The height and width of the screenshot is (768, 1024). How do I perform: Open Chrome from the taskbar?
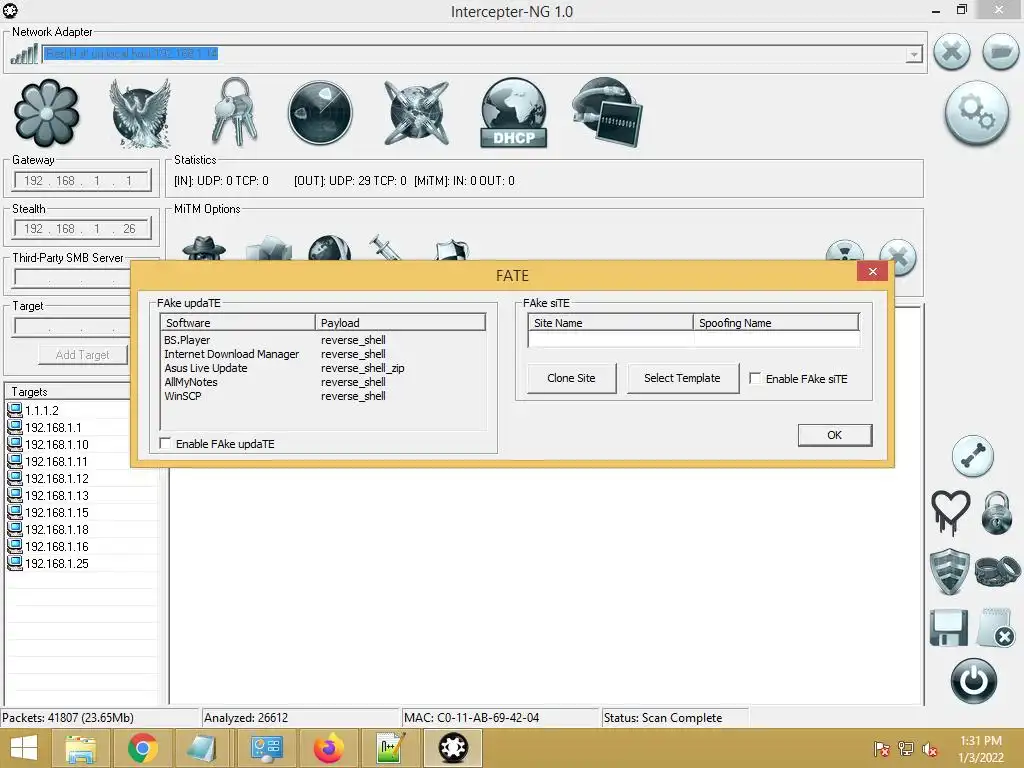[142, 748]
